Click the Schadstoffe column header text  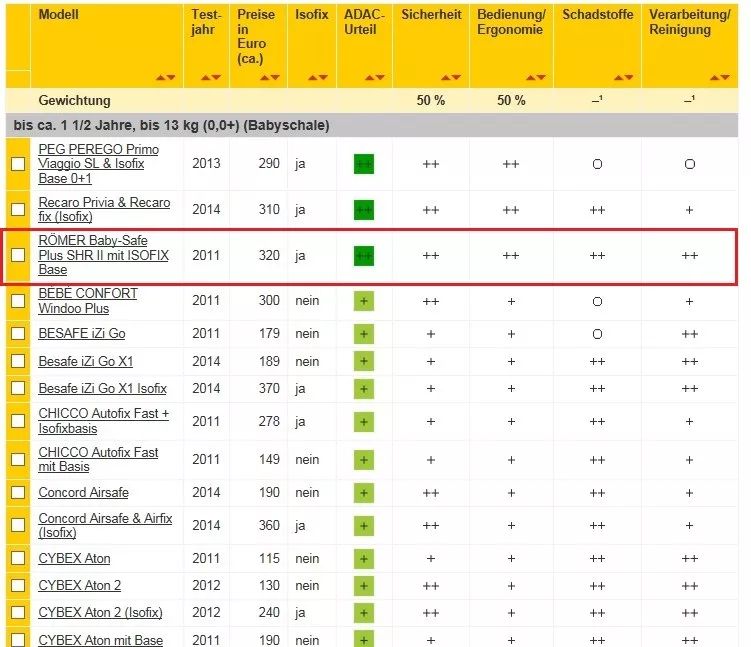[x=598, y=14]
